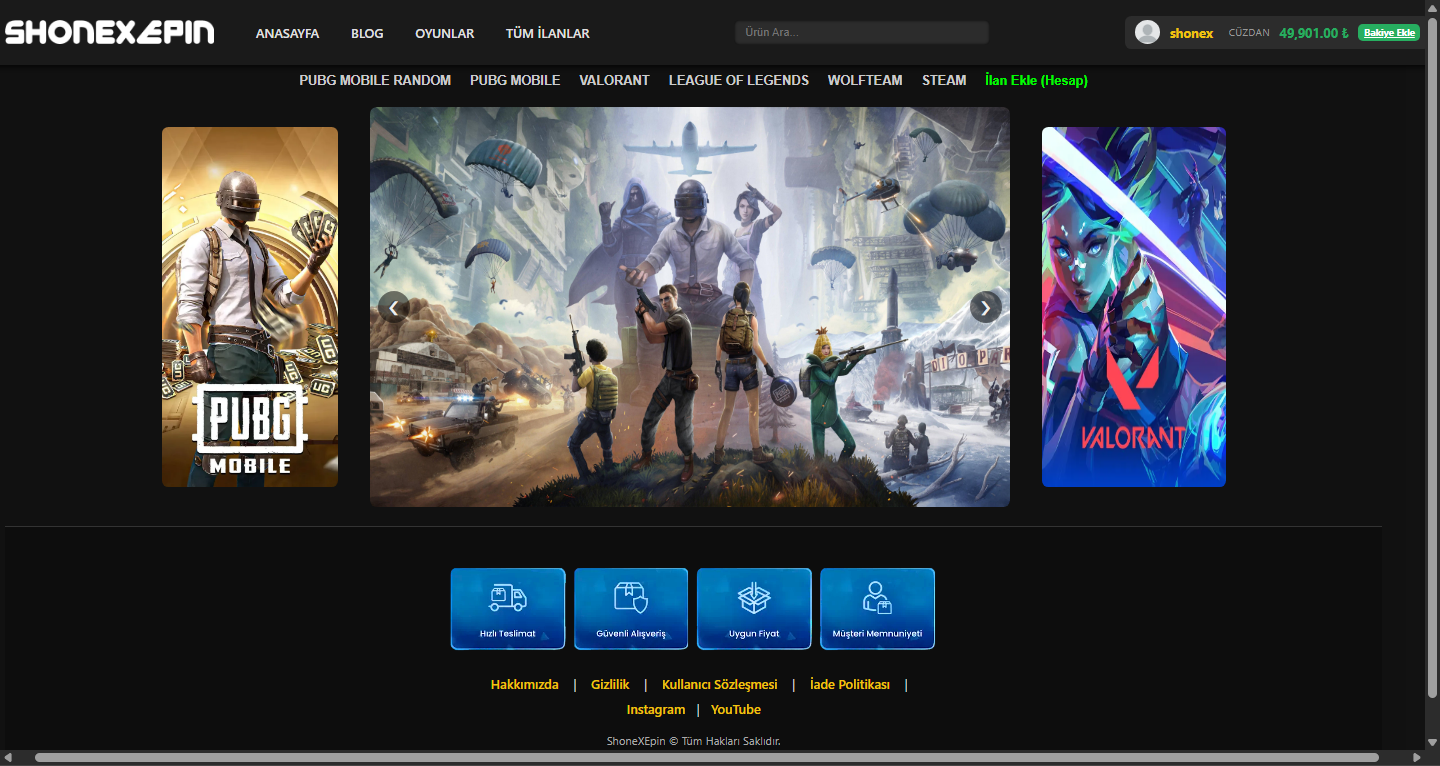Image resolution: width=1440 pixels, height=766 pixels.
Task: Open the Instagram footer link
Action: pyautogui.click(x=656, y=710)
